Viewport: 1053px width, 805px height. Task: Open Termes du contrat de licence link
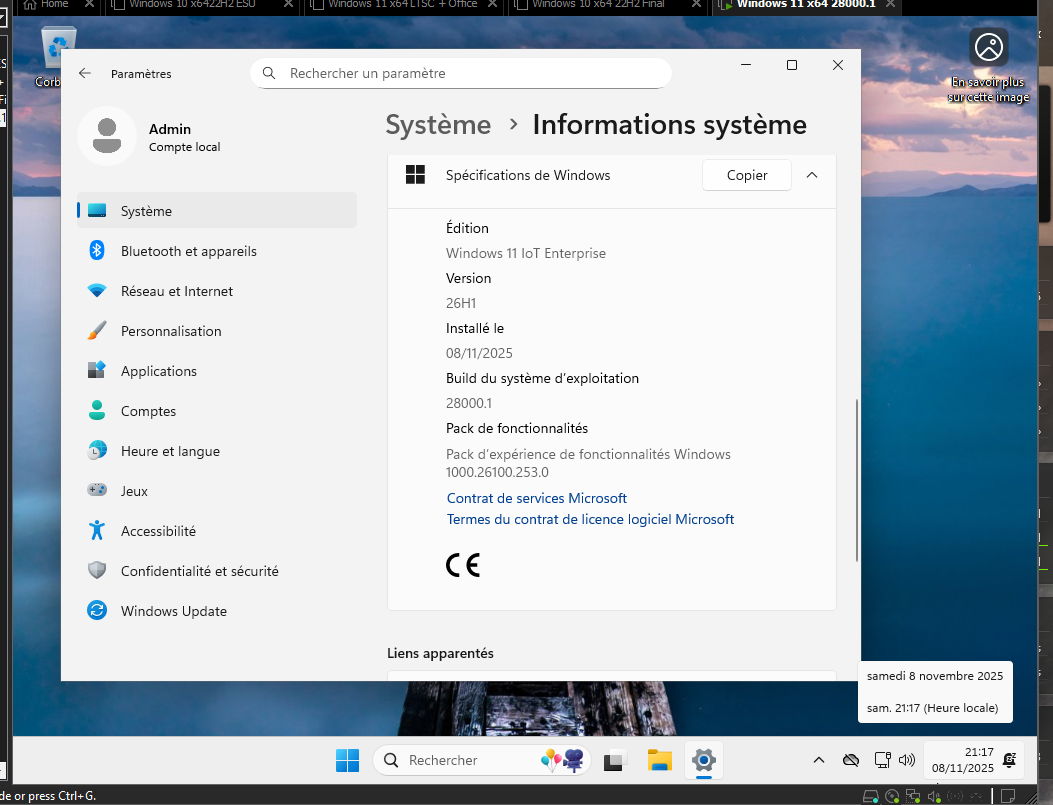590,519
